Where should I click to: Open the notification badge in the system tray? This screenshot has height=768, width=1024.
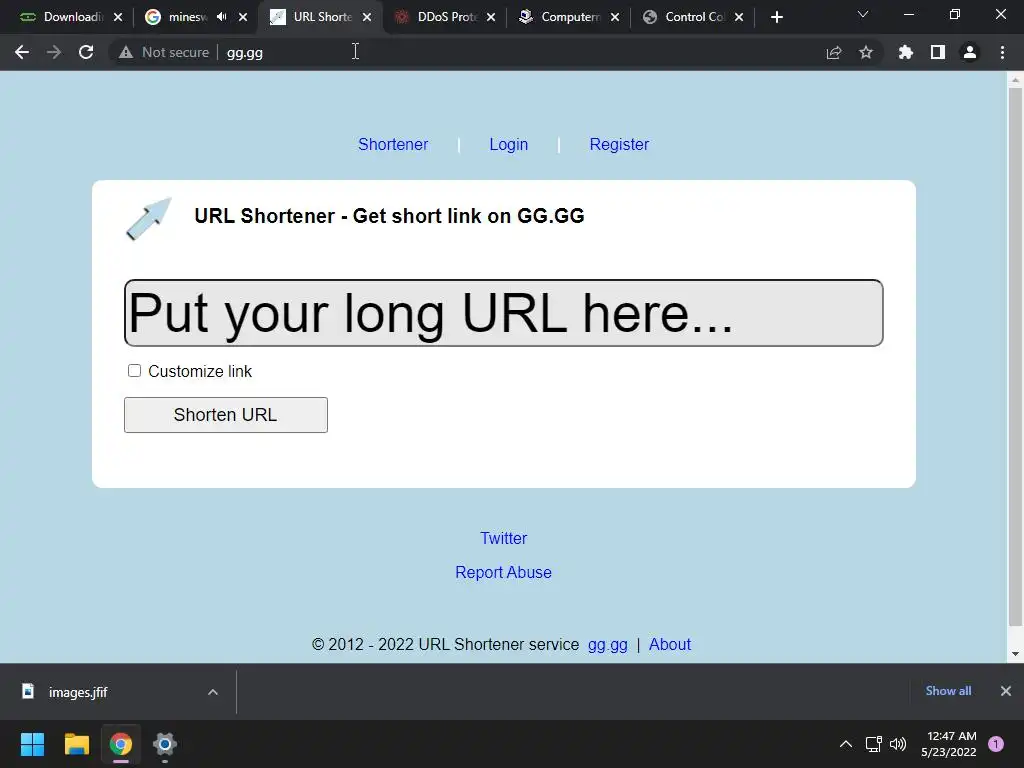click(x=996, y=744)
